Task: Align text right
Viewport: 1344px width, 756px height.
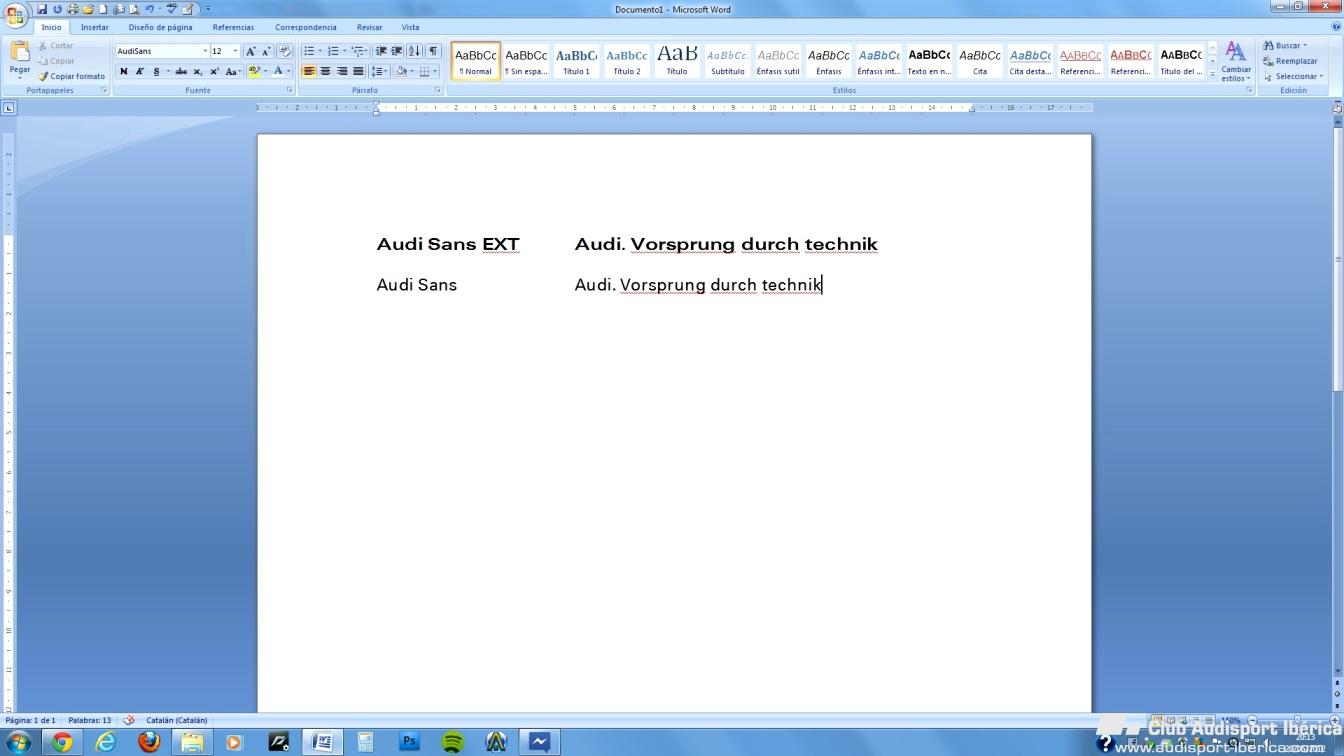Action: (x=342, y=71)
